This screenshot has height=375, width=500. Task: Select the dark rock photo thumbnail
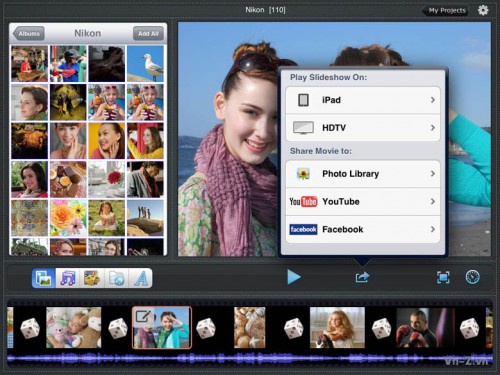107,64
